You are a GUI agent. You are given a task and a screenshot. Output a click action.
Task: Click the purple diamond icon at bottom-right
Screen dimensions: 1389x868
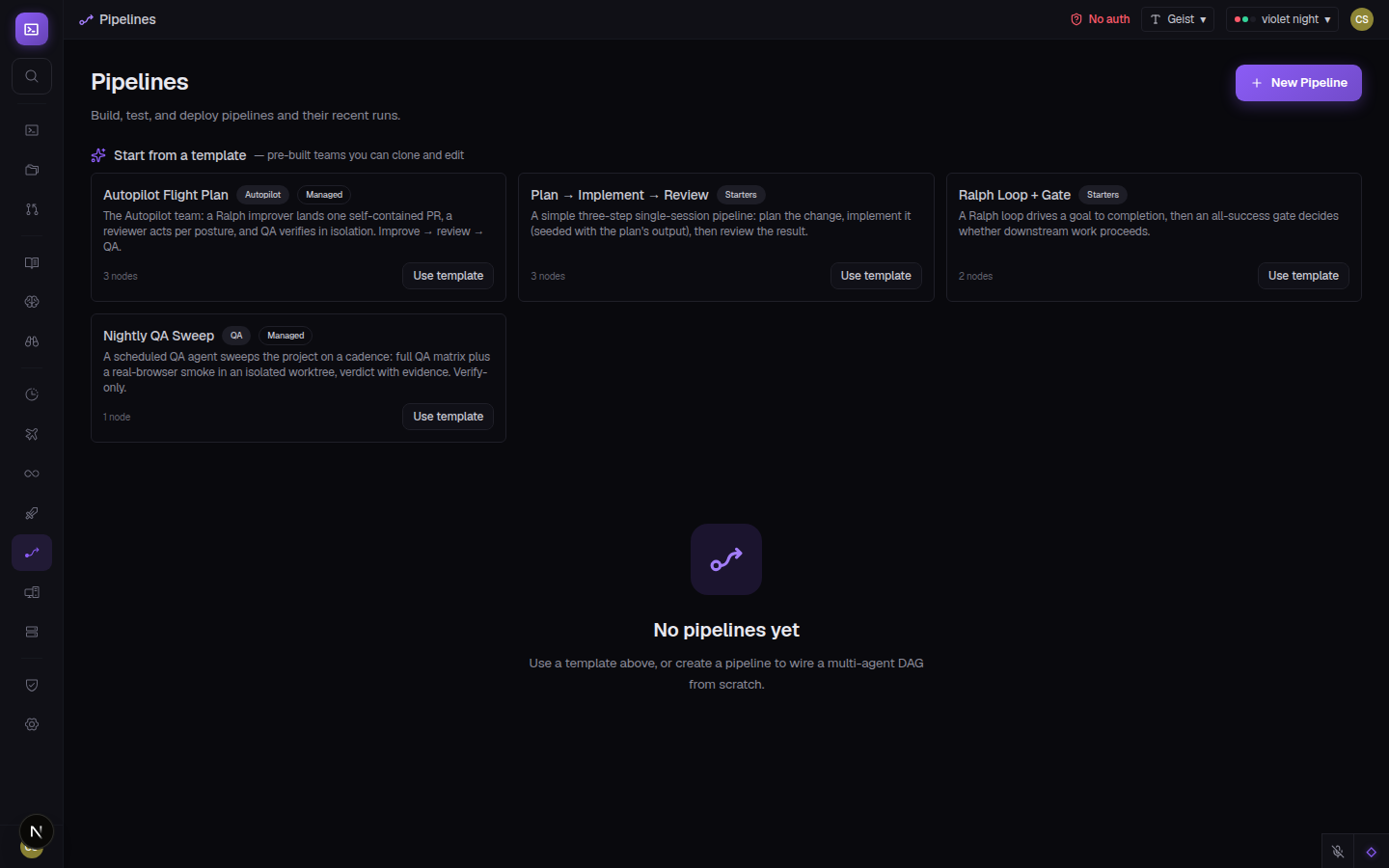pyautogui.click(x=1372, y=852)
